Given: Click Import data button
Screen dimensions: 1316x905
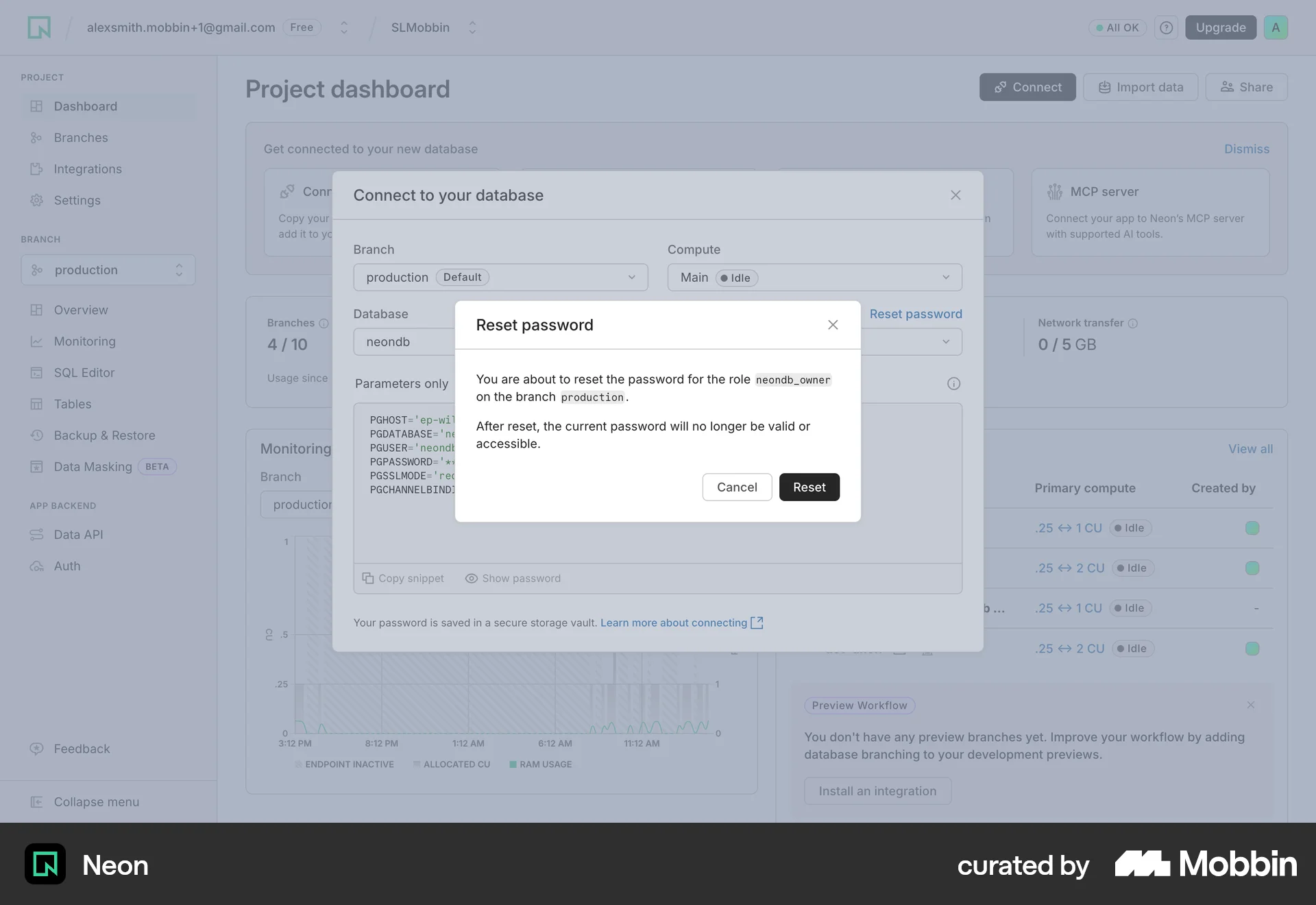Looking at the screenshot, I should (x=1141, y=87).
